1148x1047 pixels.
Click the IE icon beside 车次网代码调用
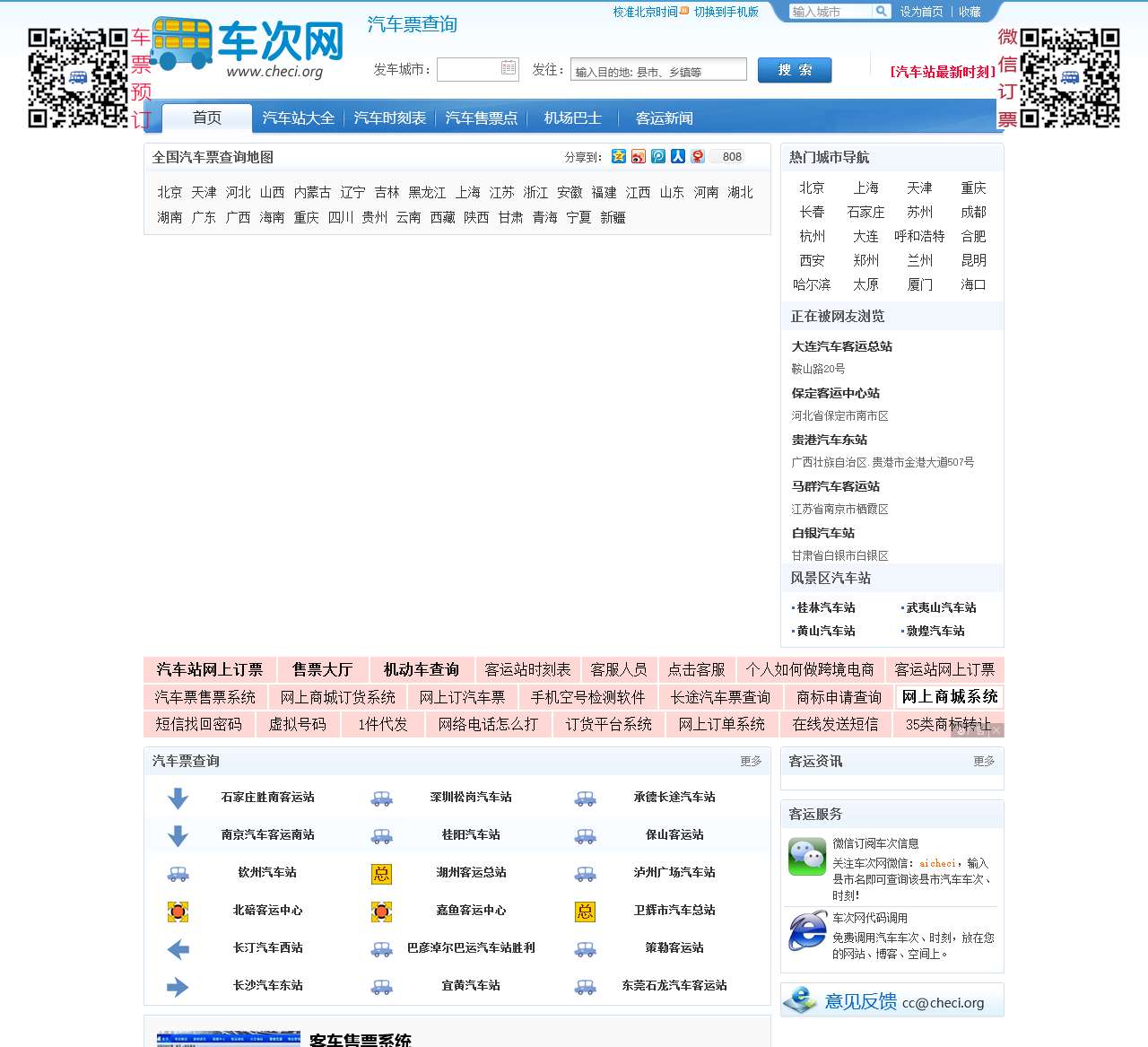pyautogui.click(x=807, y=930)
